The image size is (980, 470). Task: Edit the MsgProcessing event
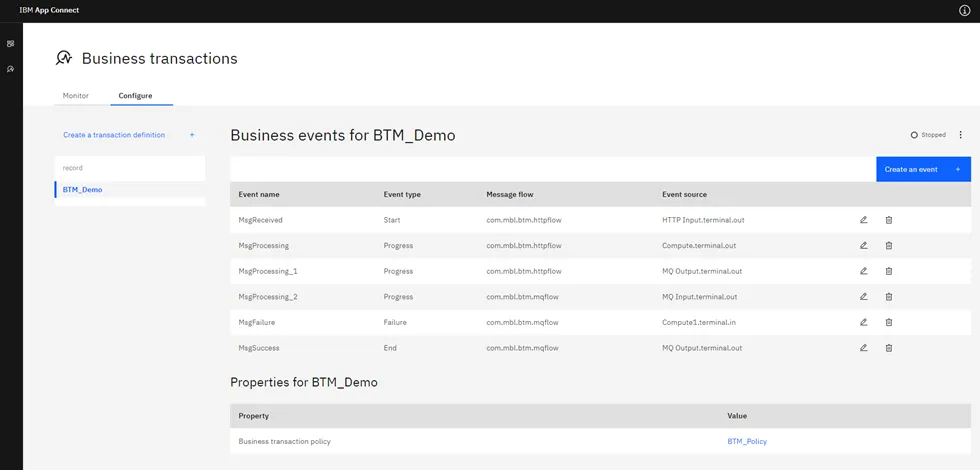864,246
